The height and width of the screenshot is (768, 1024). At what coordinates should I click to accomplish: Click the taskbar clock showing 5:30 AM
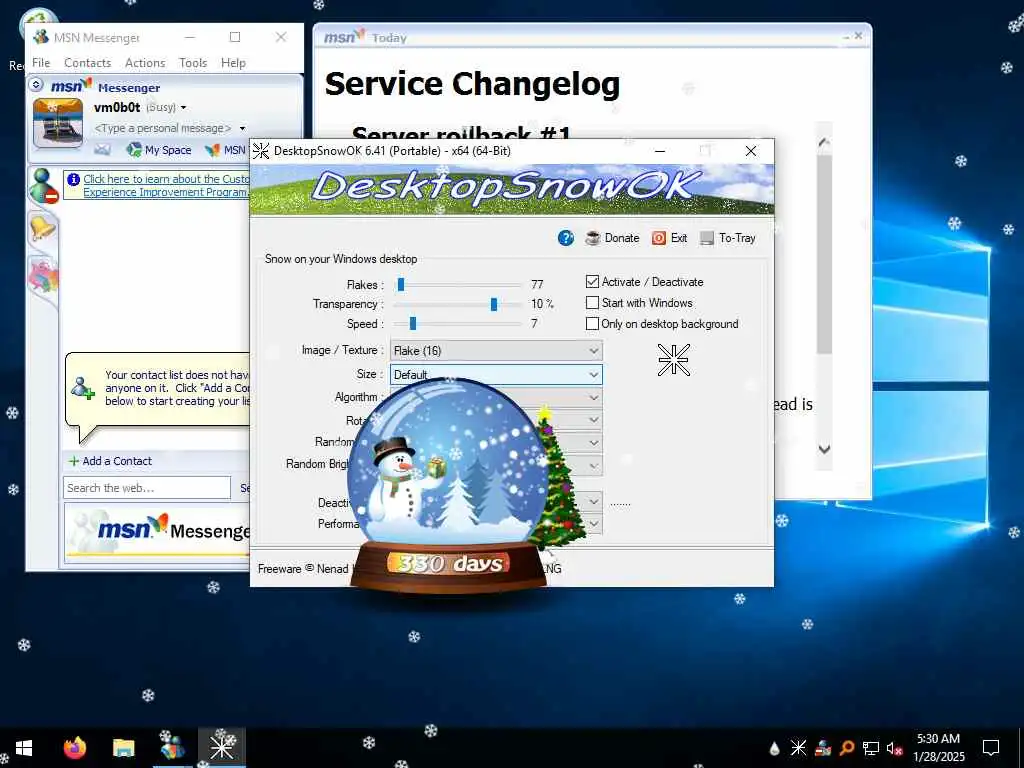938,748
